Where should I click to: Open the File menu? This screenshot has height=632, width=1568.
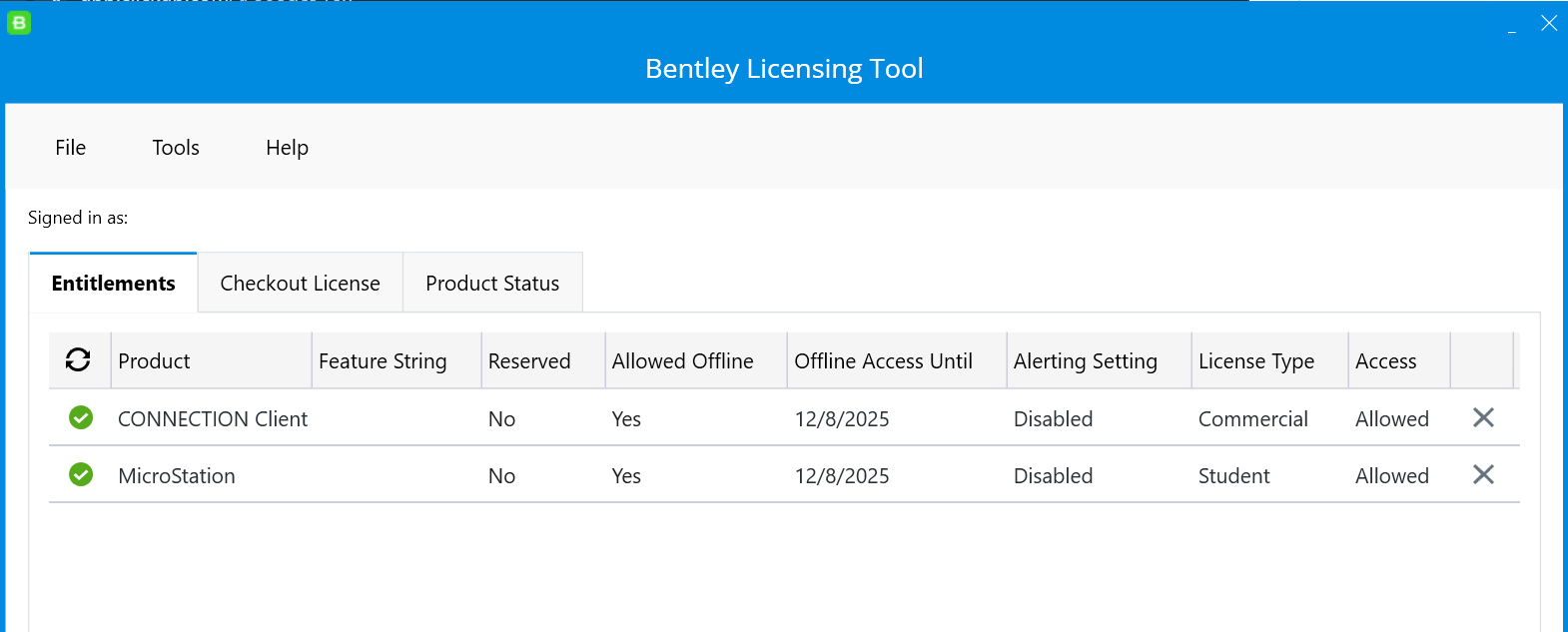[x=70, y=148]
